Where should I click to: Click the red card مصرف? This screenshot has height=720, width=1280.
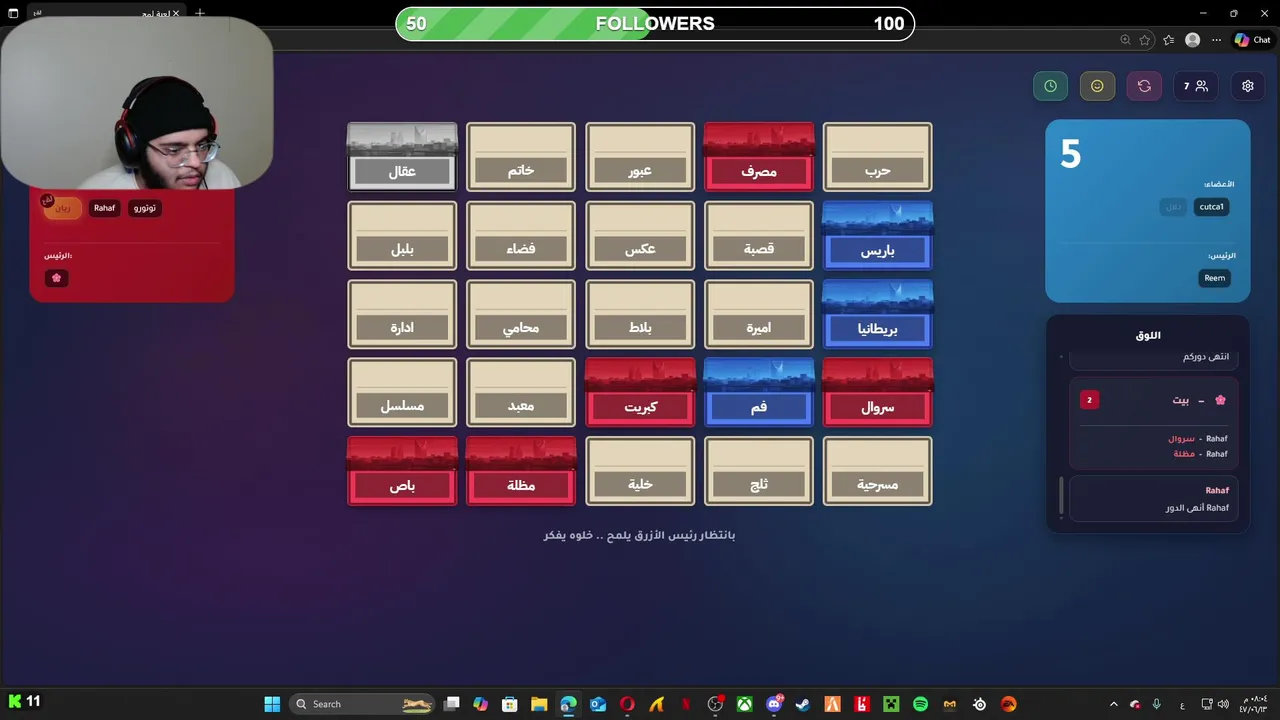(x=759, y=157)
